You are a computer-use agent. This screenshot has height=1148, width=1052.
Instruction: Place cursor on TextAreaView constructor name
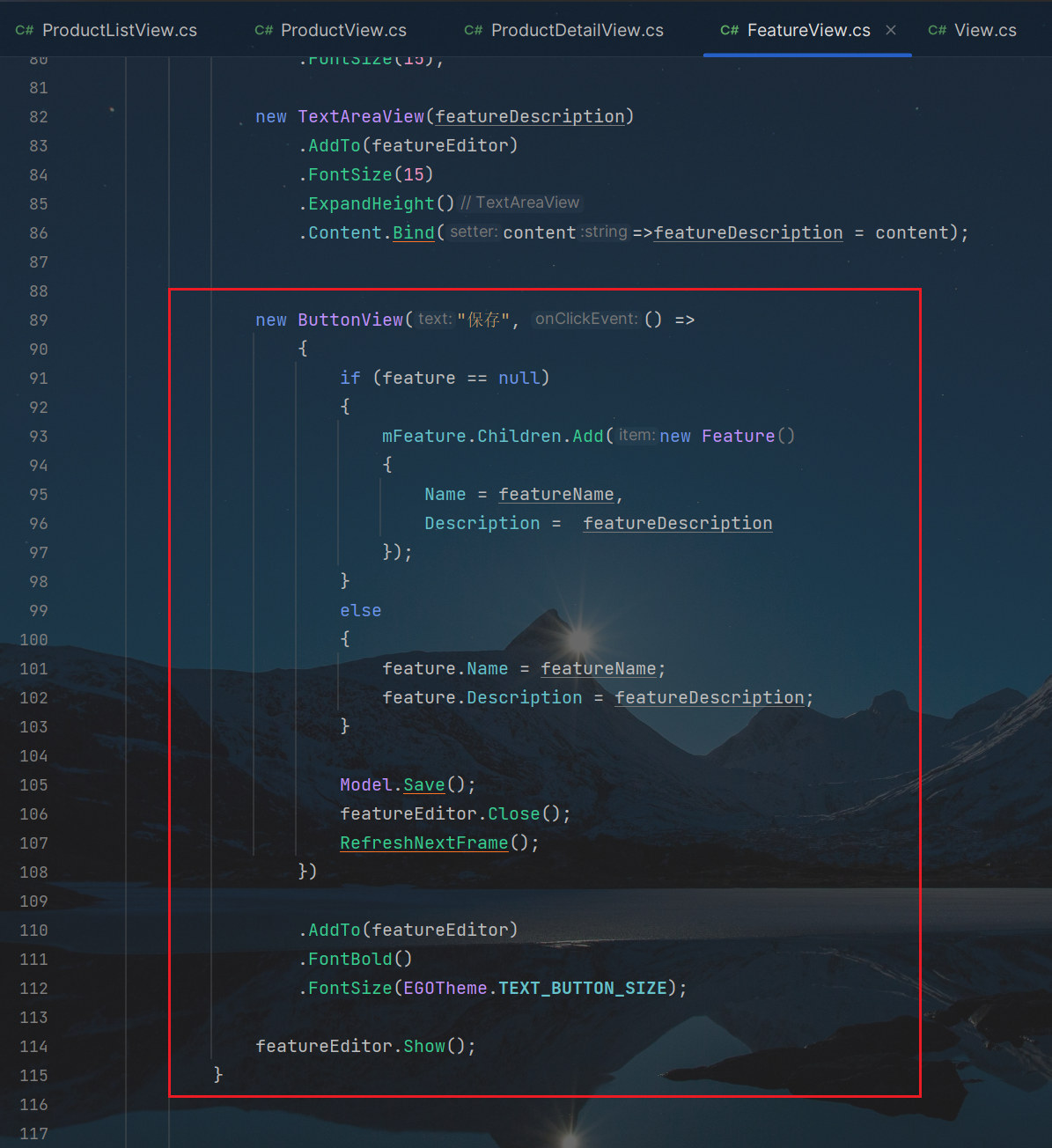[x=361, y=117]
